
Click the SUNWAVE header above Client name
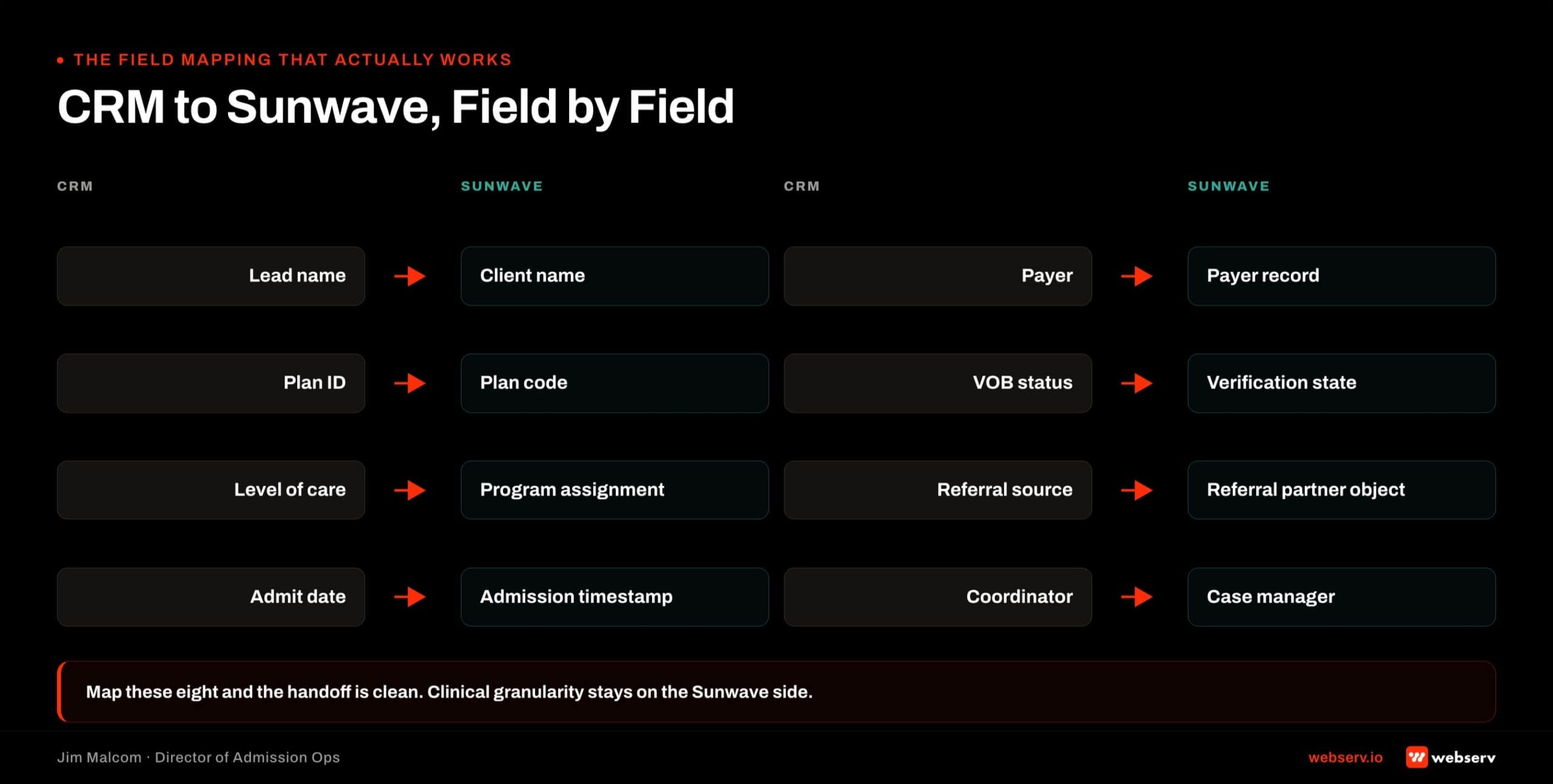tap(502, 186)
